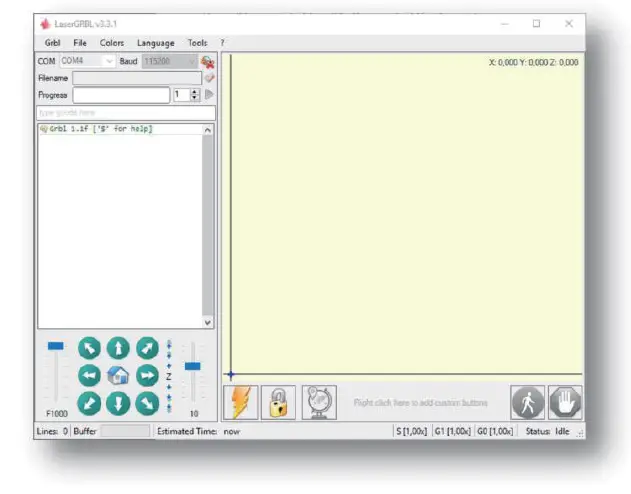Click the Filename text field
Screen dimensions: 631x494
[137, 78]
